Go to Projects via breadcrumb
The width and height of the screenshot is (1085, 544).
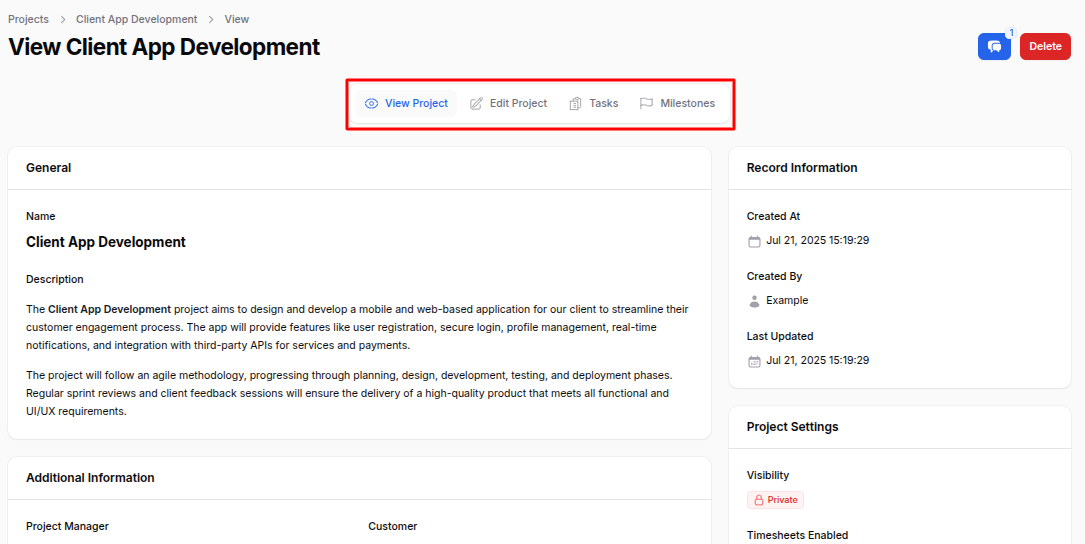coord(28,19)
